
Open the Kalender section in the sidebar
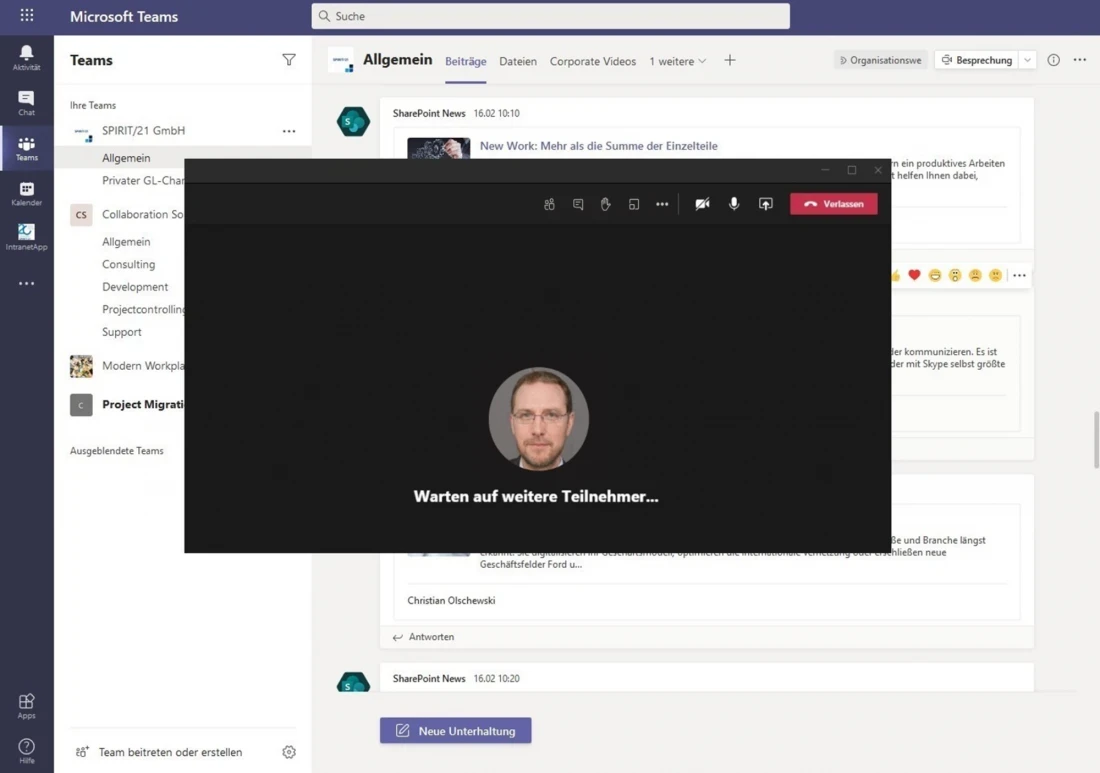[26, 192]
